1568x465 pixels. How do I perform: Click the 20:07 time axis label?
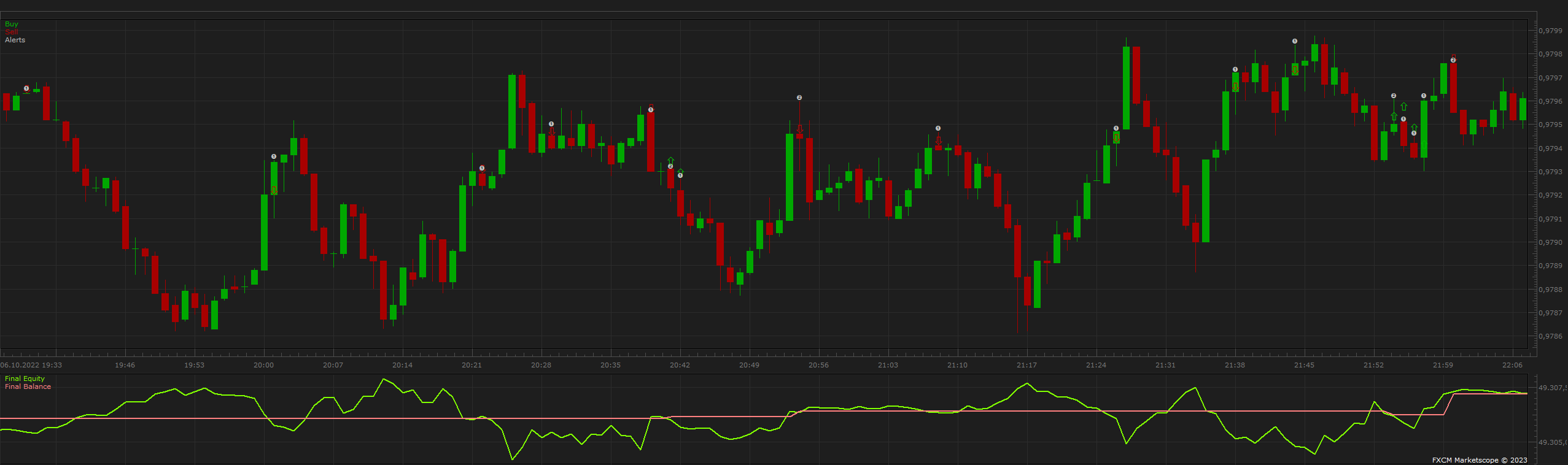[x=333, y=365]
